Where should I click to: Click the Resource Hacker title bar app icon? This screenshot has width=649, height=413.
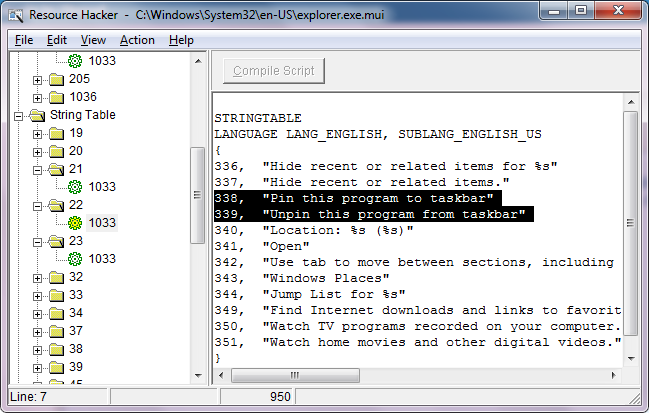coord(16,15)
